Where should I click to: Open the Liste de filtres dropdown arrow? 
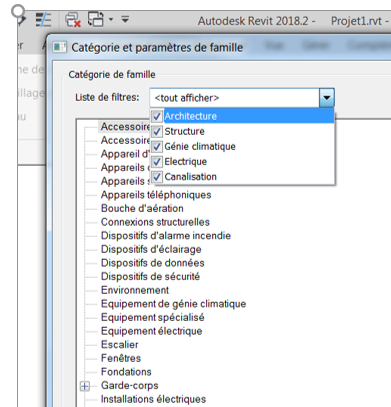(x=327, y=98)
